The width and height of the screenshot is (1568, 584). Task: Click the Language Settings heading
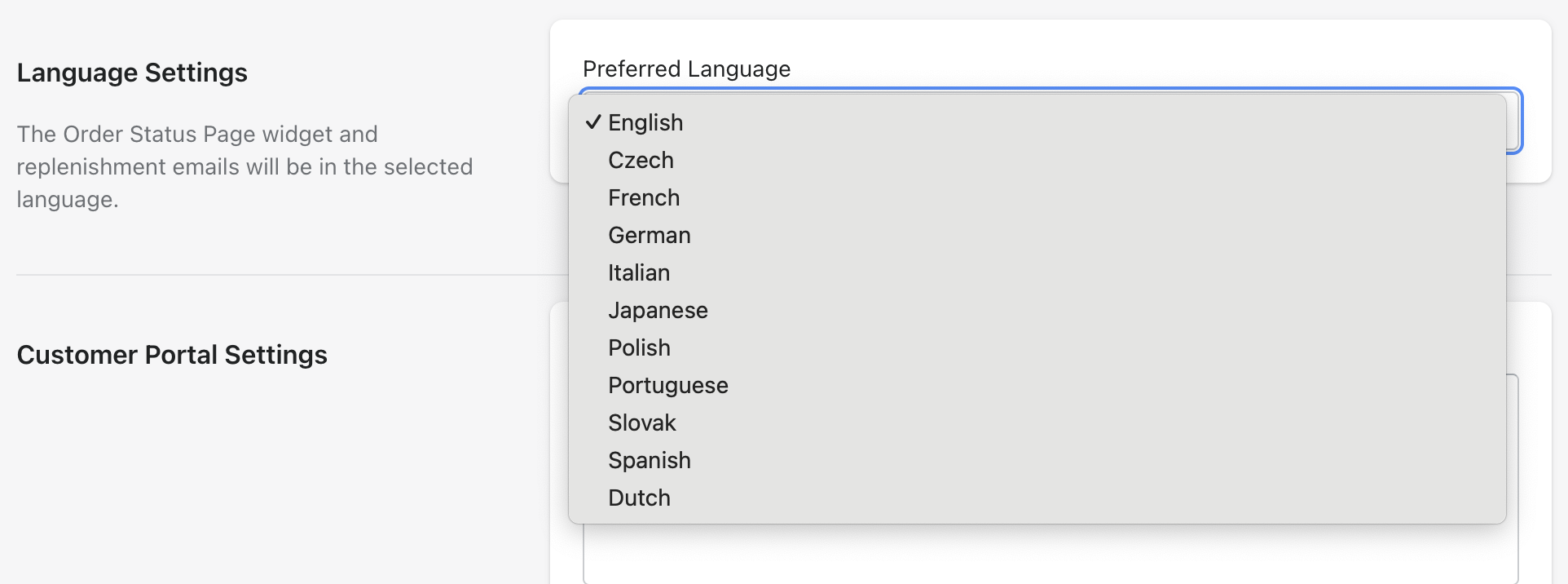click(132, 73)
